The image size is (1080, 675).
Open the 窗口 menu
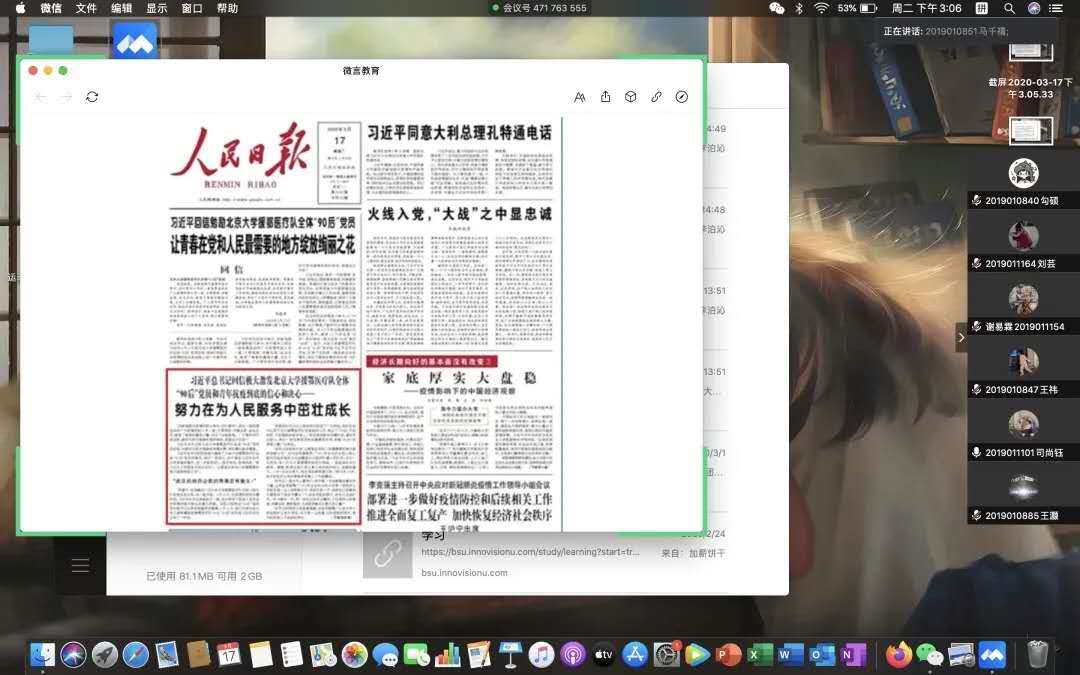tap(192, 8)
